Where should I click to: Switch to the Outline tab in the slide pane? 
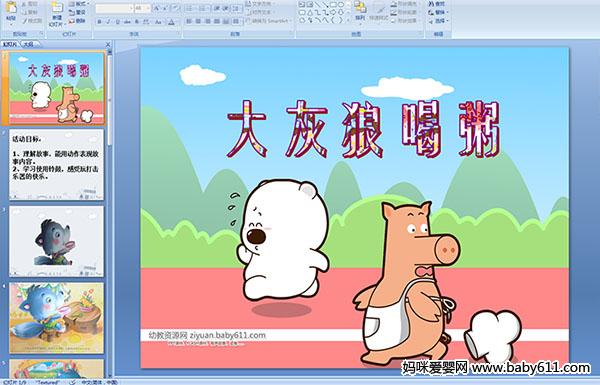28,44
